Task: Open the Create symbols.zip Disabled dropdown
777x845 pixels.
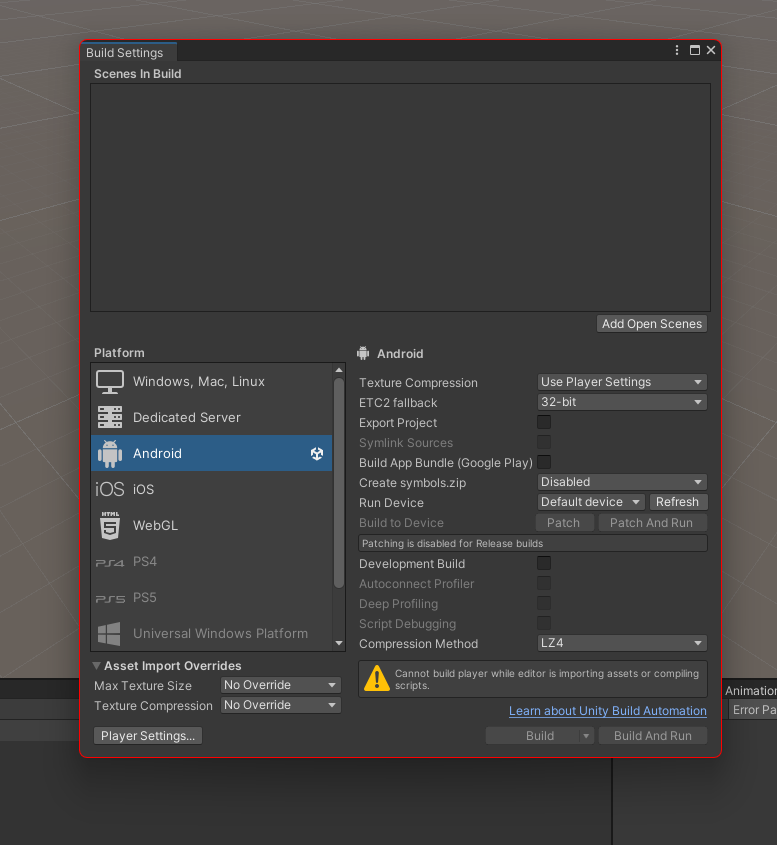Action: pyautogui.click(x=622, y=482)
